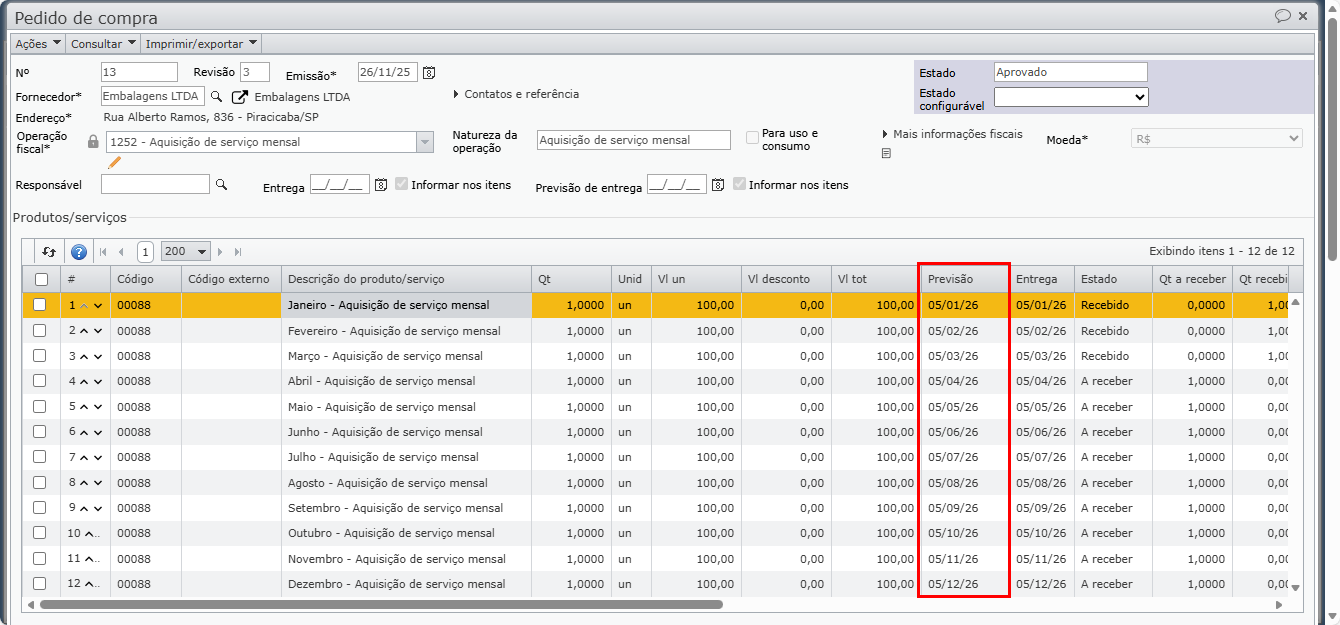Click the calendar icon beside Emissão date

pyautogui.click(x=429, y=73)
